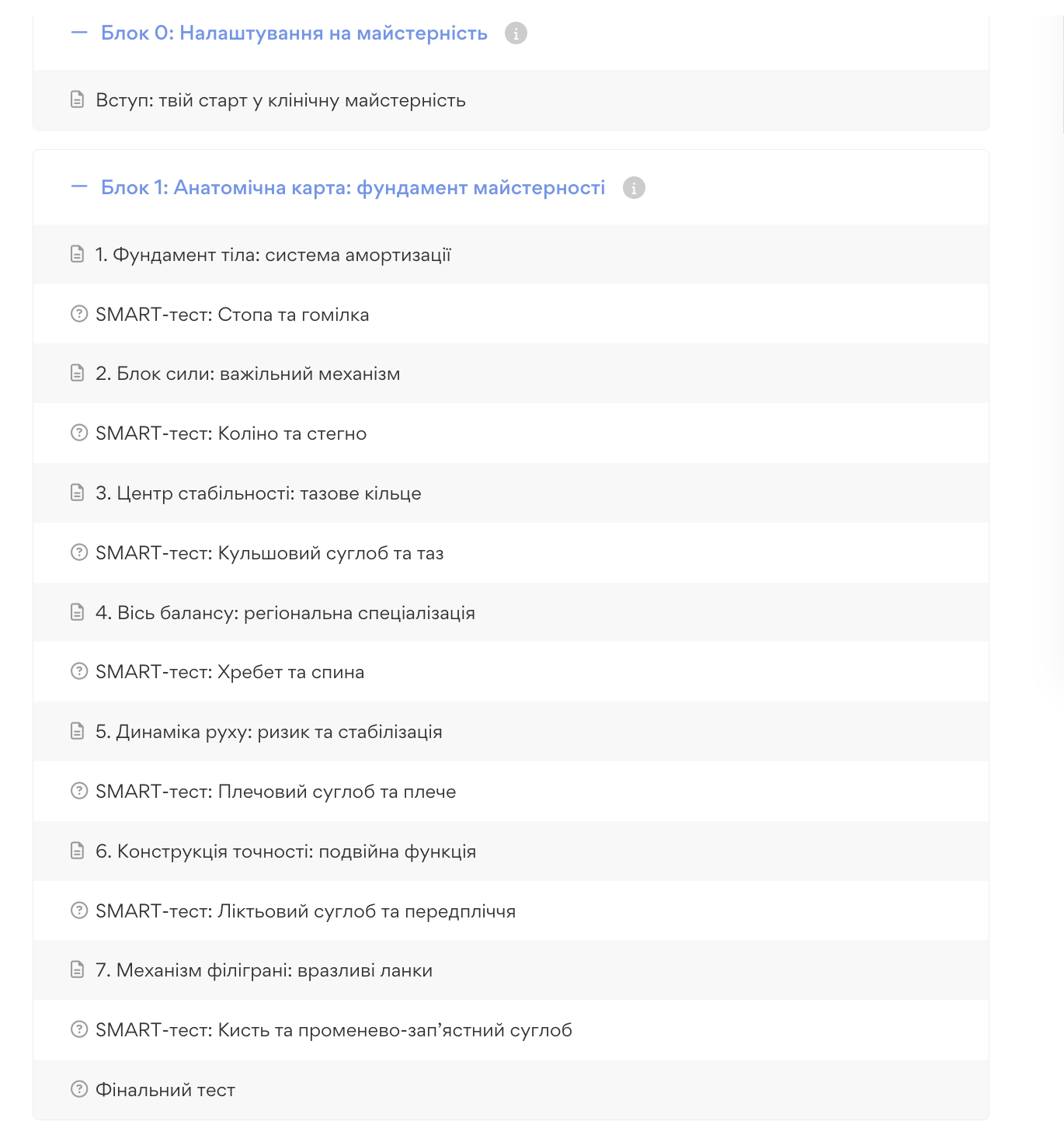Open lesson 5. Динаміка руху: ризик та стабілізація

pos(269,732)
